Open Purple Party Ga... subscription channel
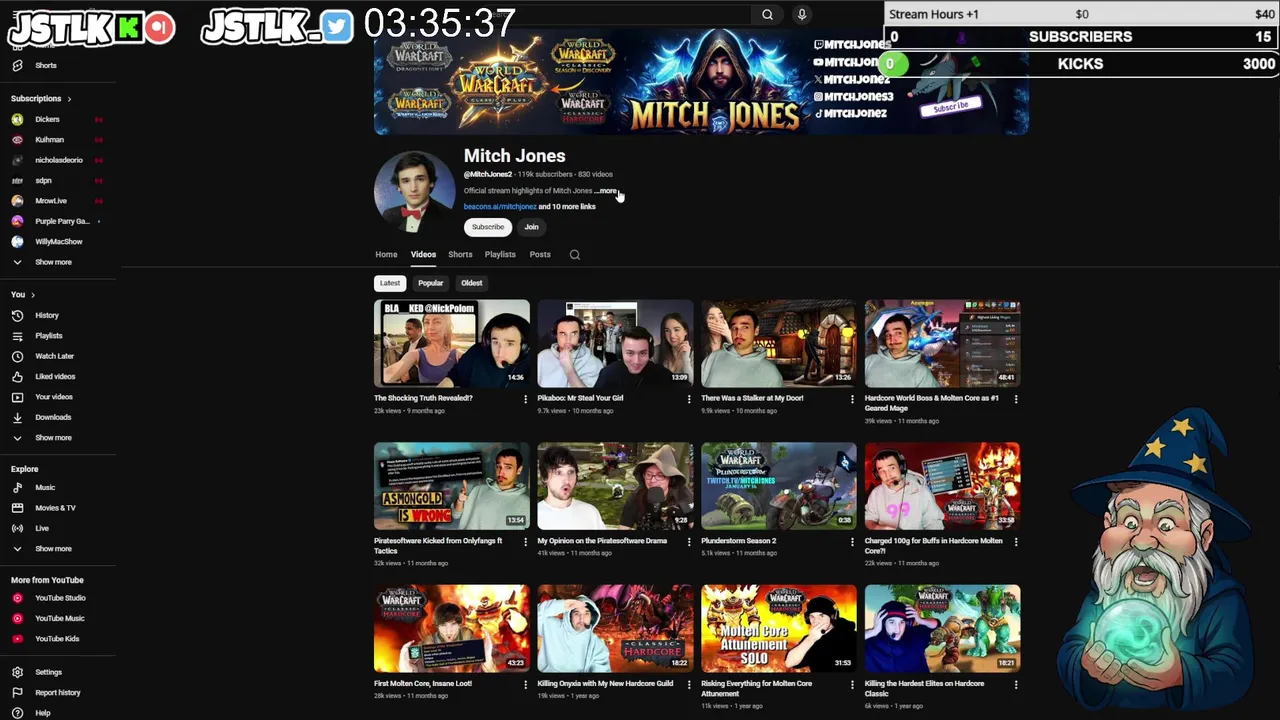 tap(61, 221)
